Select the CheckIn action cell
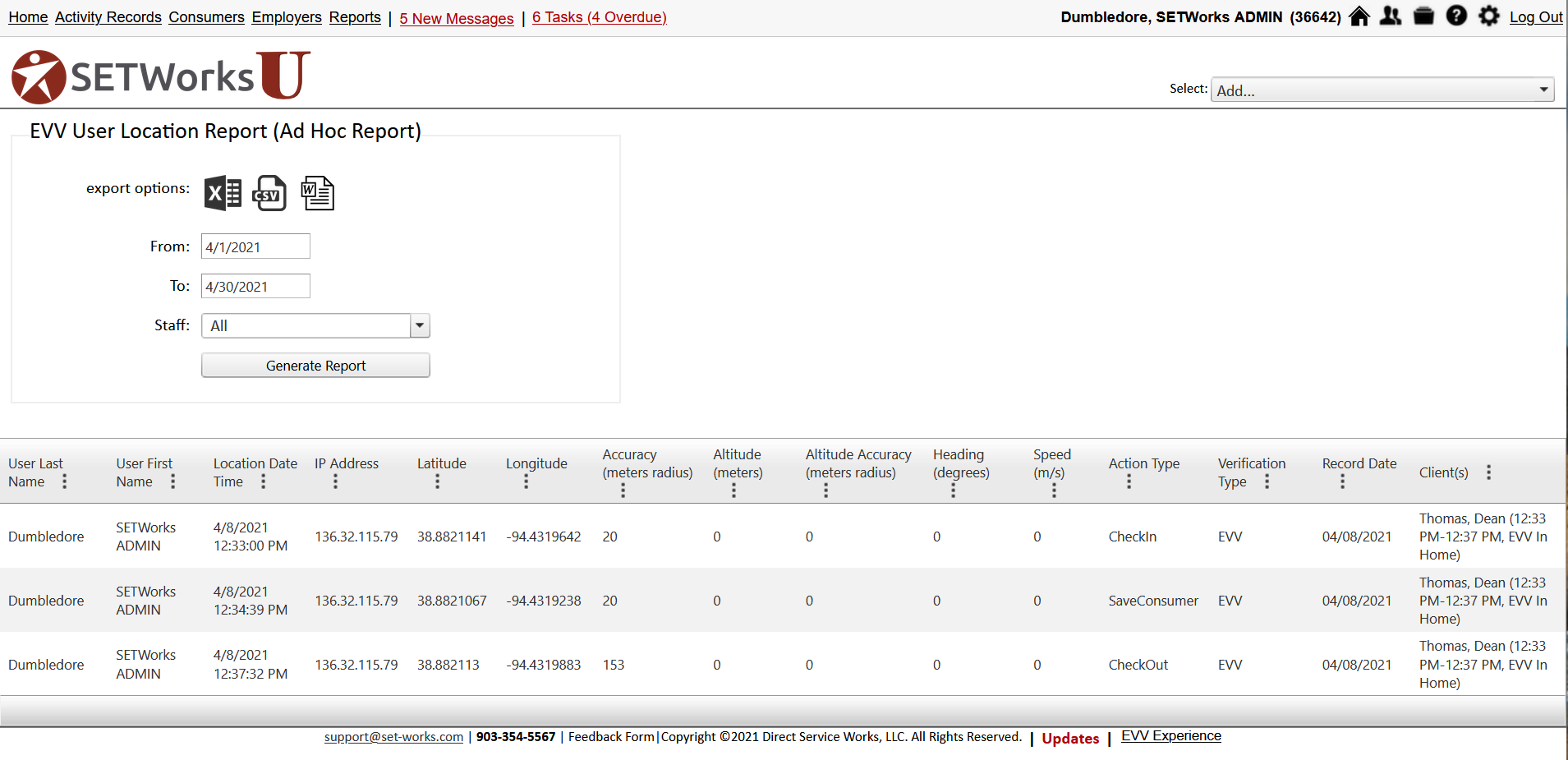This screenshot has width=1568, height=760. (x=1133, y=537)
